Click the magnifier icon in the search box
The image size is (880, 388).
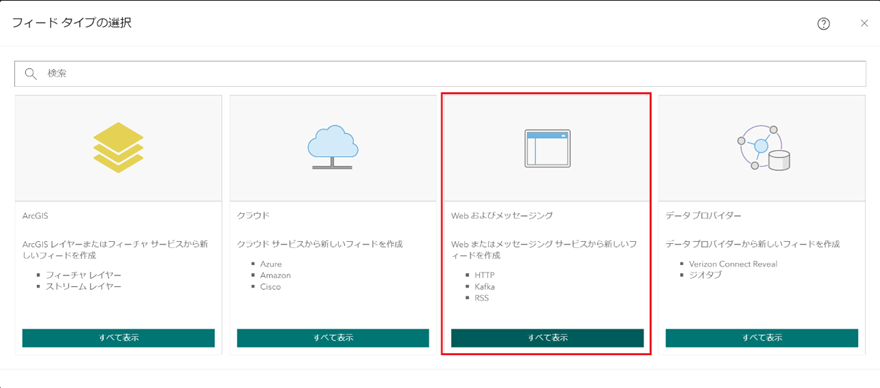(30, 74)
